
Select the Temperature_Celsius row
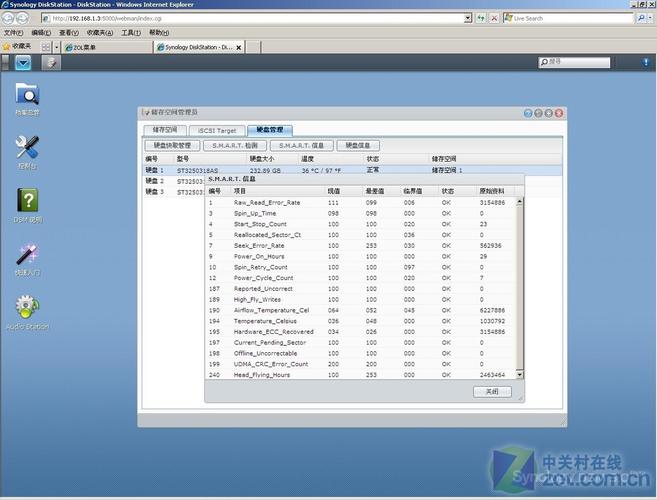[360, 321]
